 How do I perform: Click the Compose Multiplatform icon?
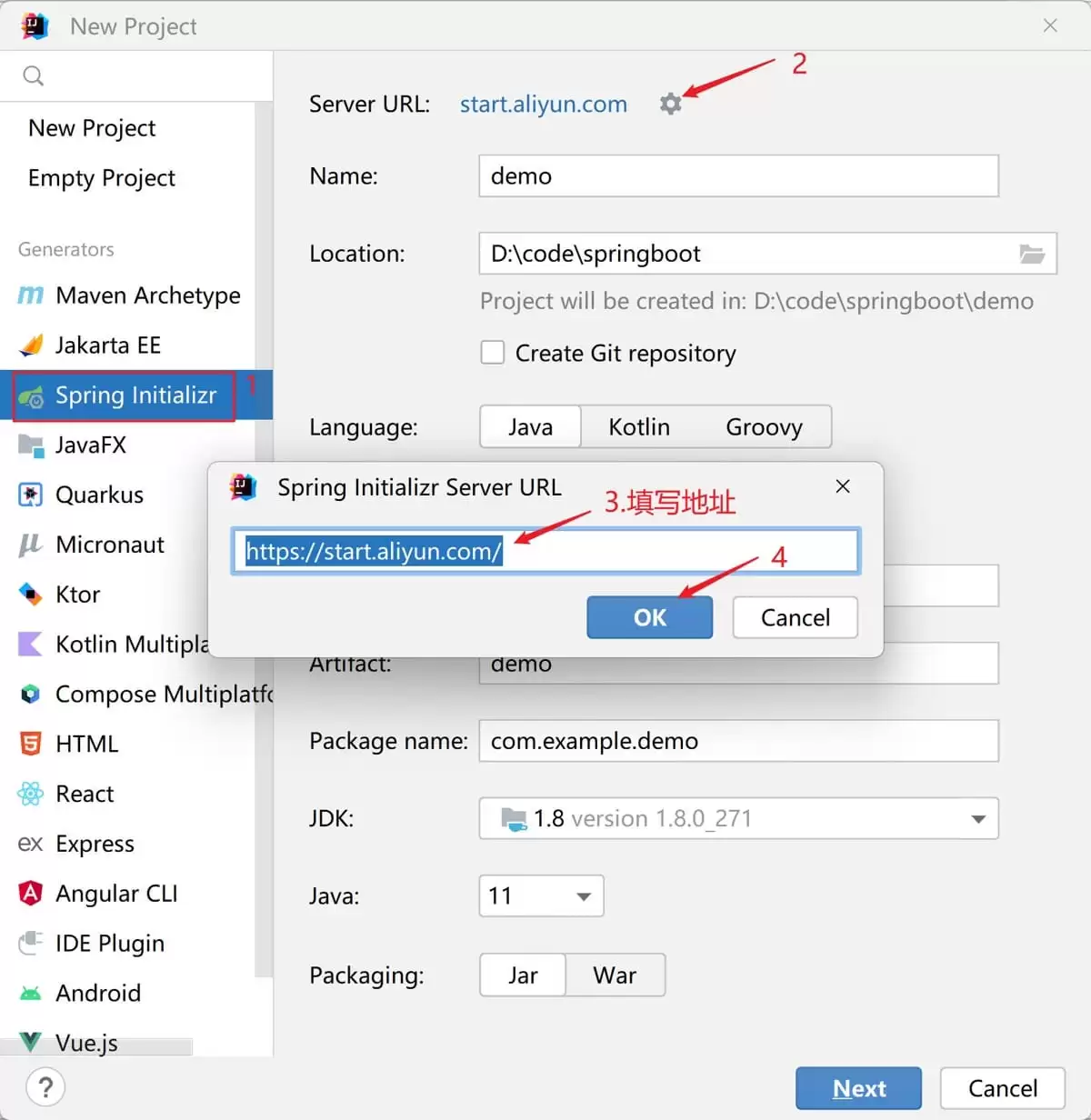click(x=31, y=695)
